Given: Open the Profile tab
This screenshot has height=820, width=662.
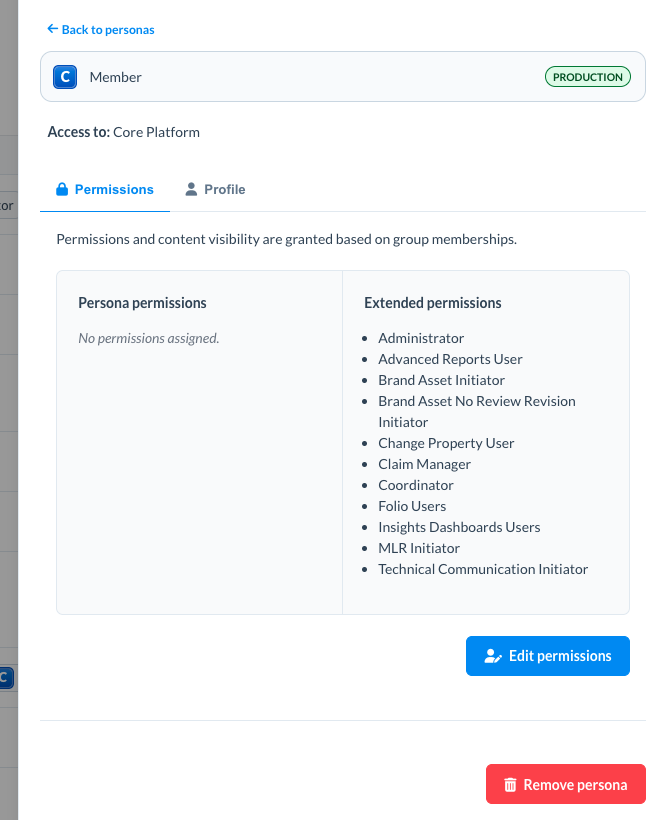Looking at the screenshot, I should (215, 189).
